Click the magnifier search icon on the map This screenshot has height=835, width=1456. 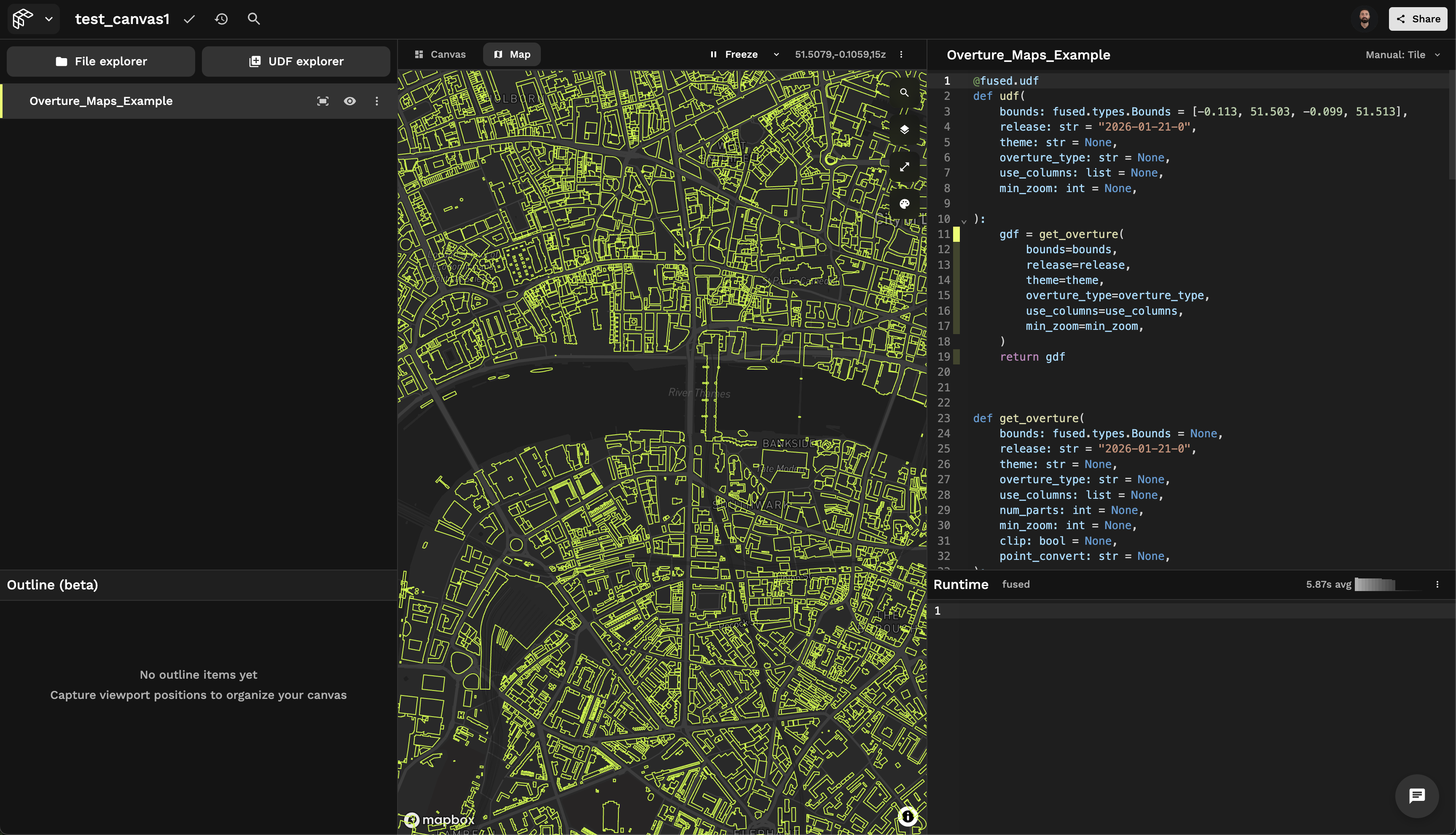905,92
